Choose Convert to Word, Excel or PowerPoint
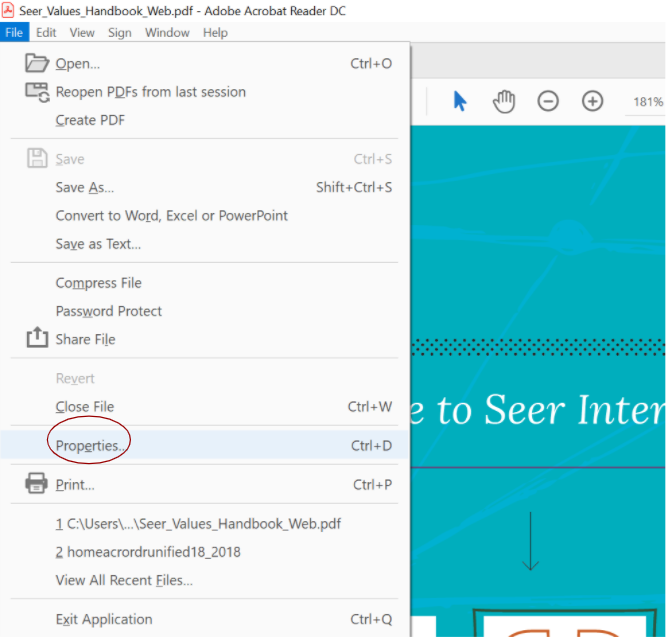This screenshot has height=637, width=670. coord(171,215)
